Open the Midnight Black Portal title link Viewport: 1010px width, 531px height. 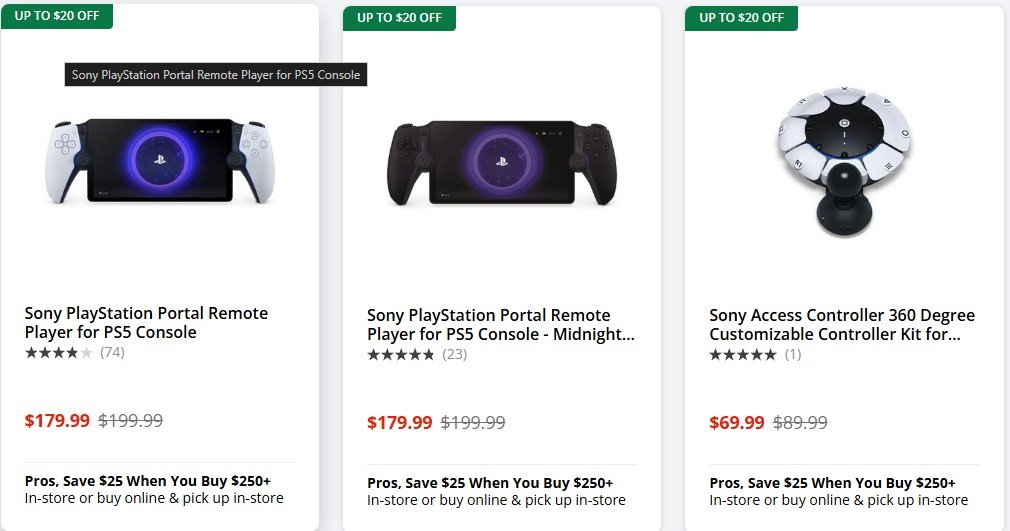500,325
